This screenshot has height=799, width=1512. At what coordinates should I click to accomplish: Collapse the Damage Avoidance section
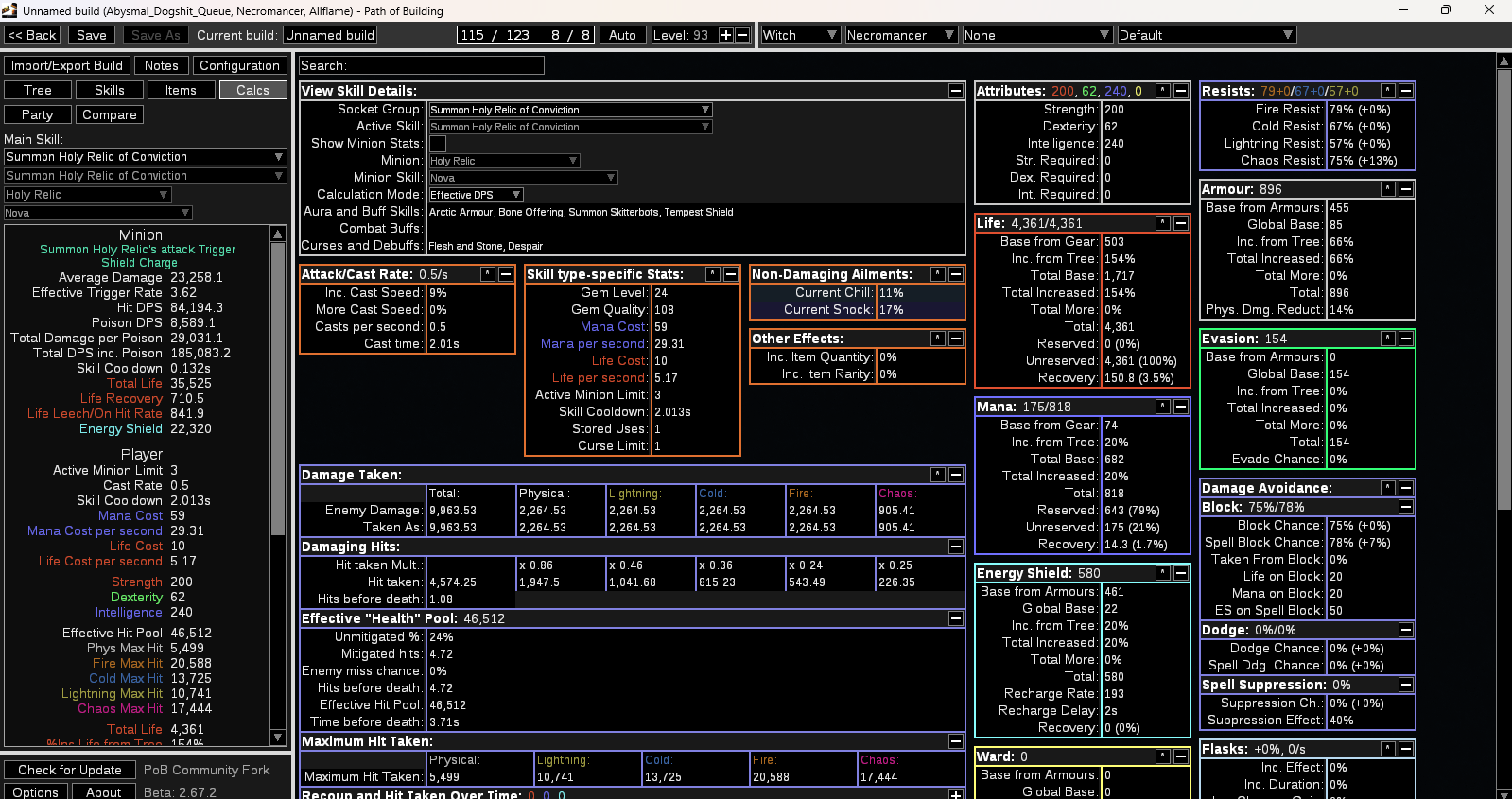pos(1406,488)
